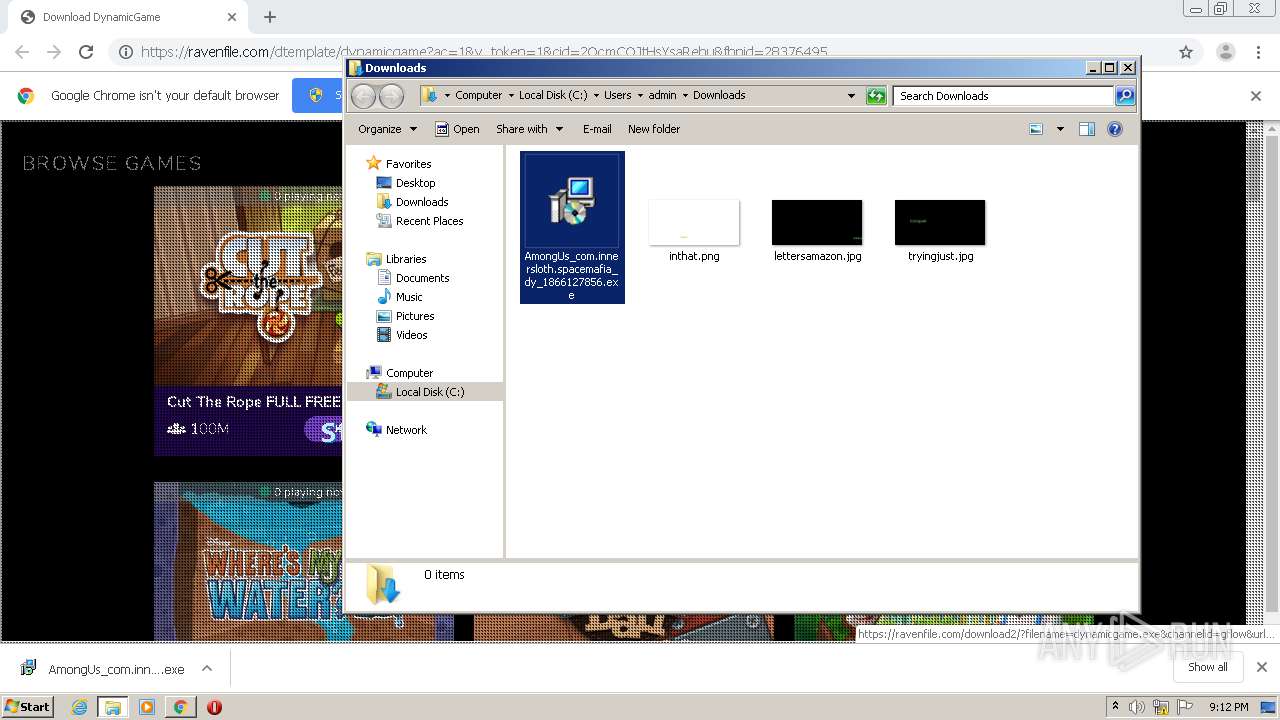
Task: Select Pictures library
Action: point(405,316)
